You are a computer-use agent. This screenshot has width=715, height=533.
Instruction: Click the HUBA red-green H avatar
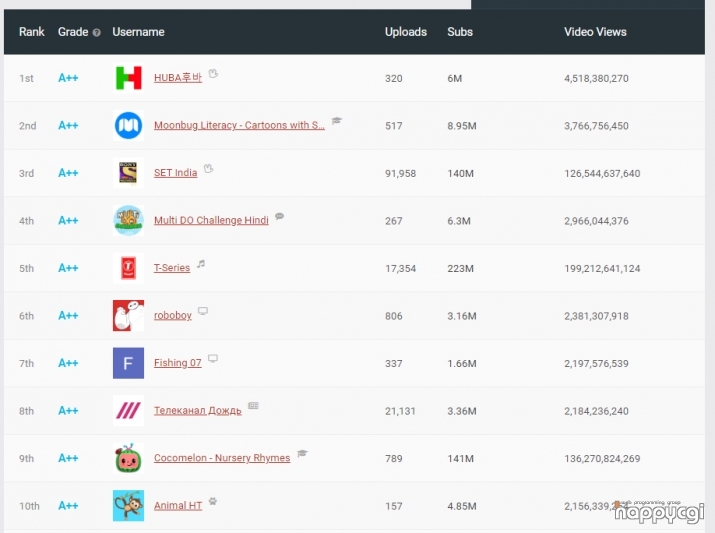(x=129, y=78)
